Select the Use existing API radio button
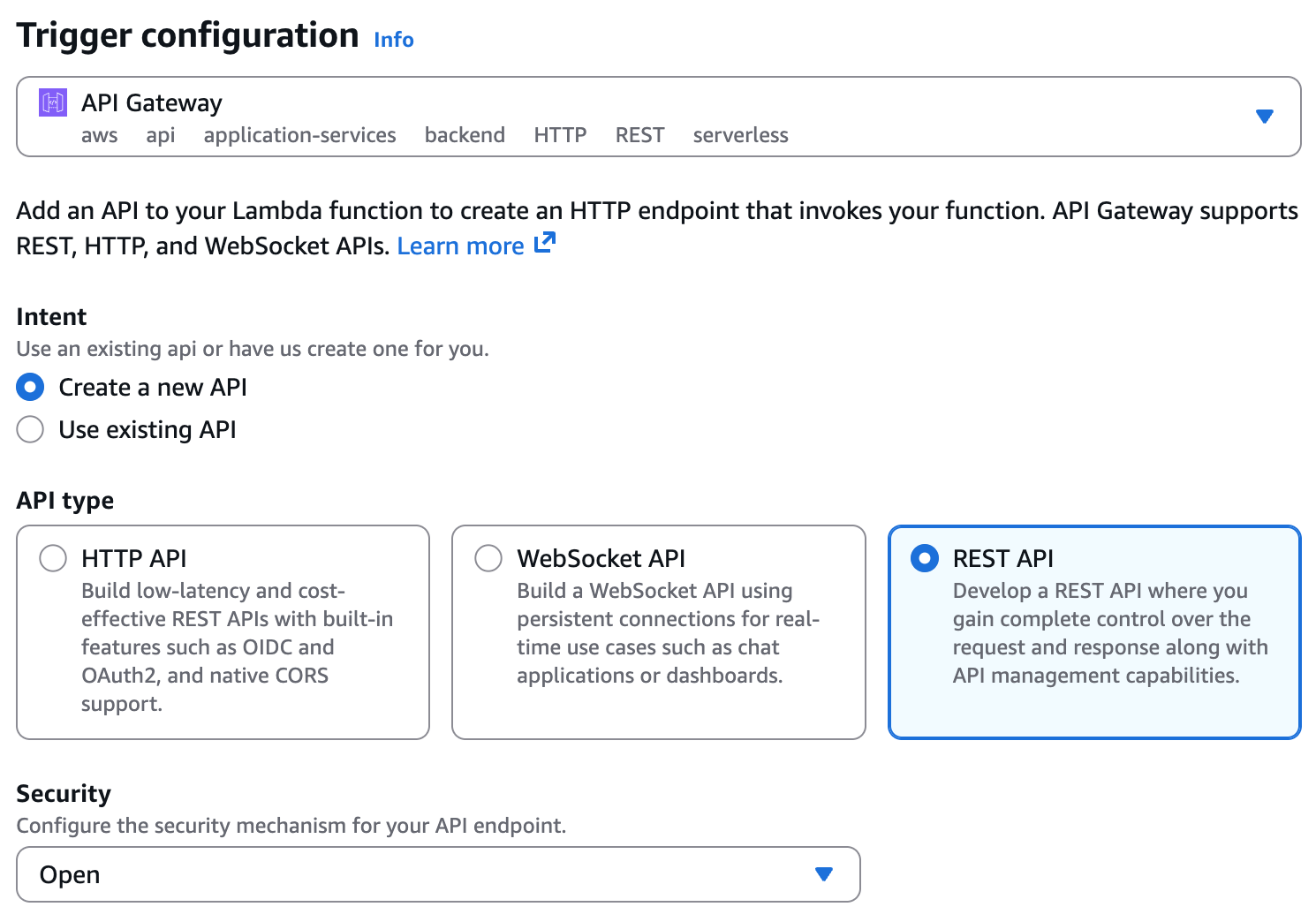Viewport: 1316px width, 922px height. (x=30, y=429)
